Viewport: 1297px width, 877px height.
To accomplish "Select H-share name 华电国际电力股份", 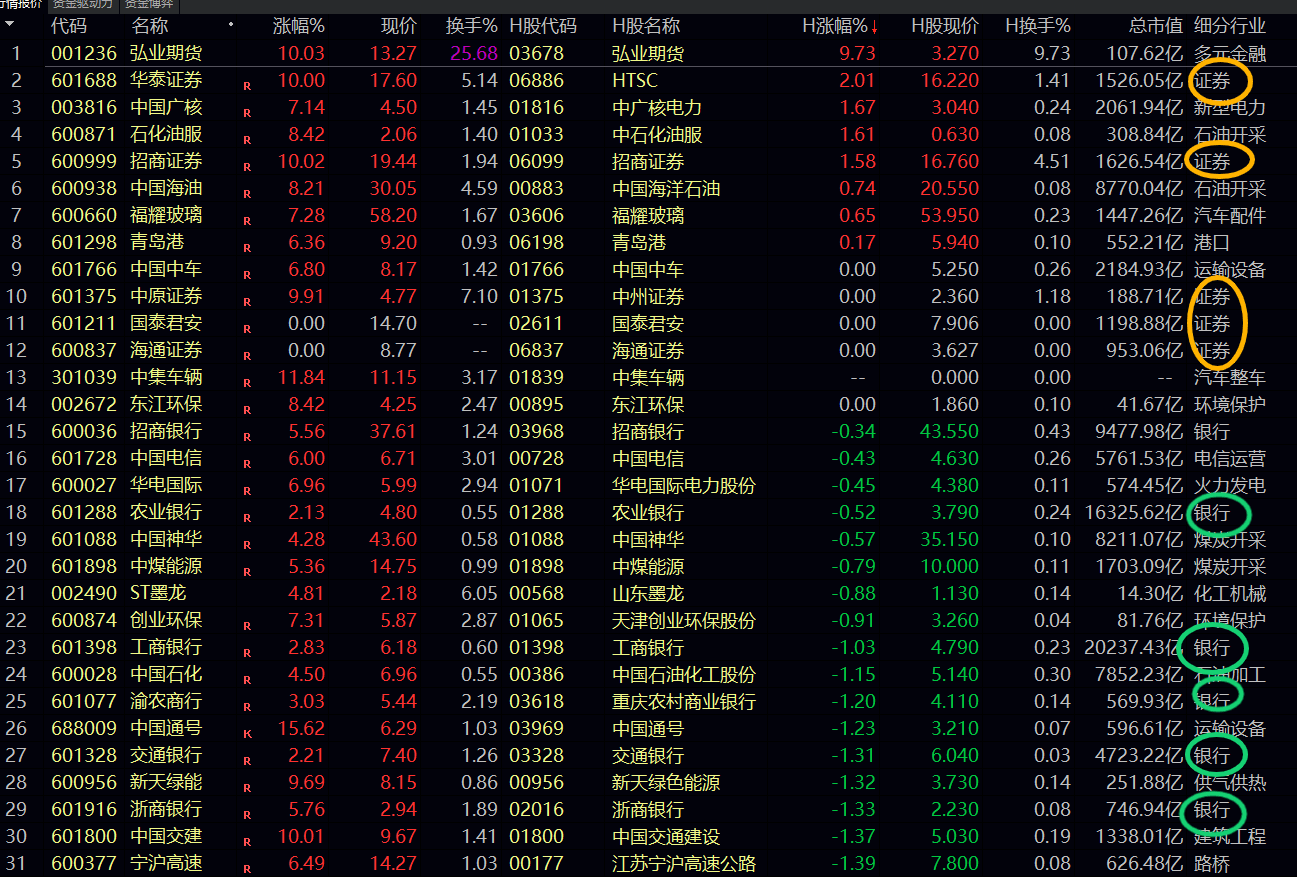I will 684,485.
